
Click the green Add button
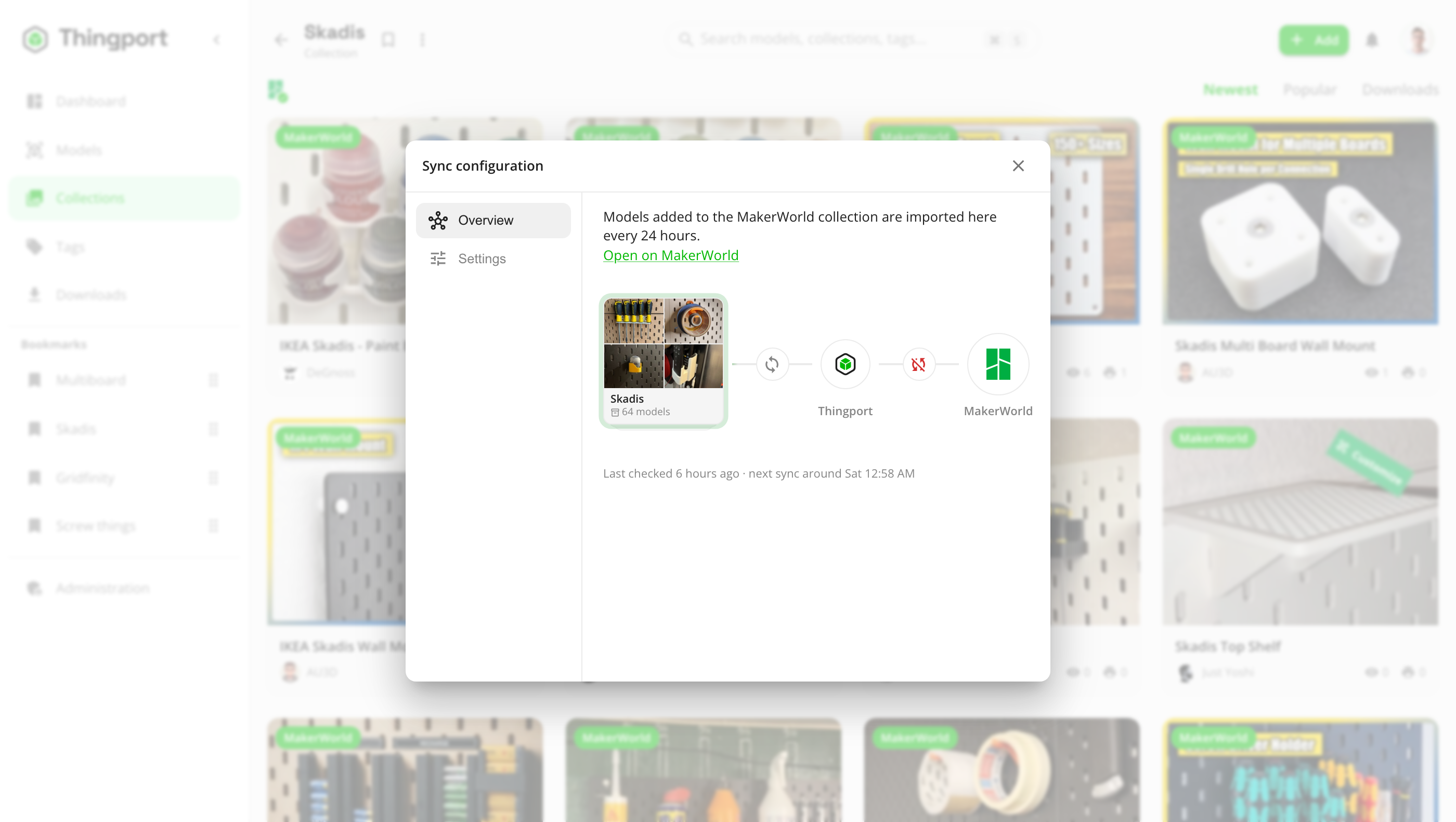(1314, 40)
